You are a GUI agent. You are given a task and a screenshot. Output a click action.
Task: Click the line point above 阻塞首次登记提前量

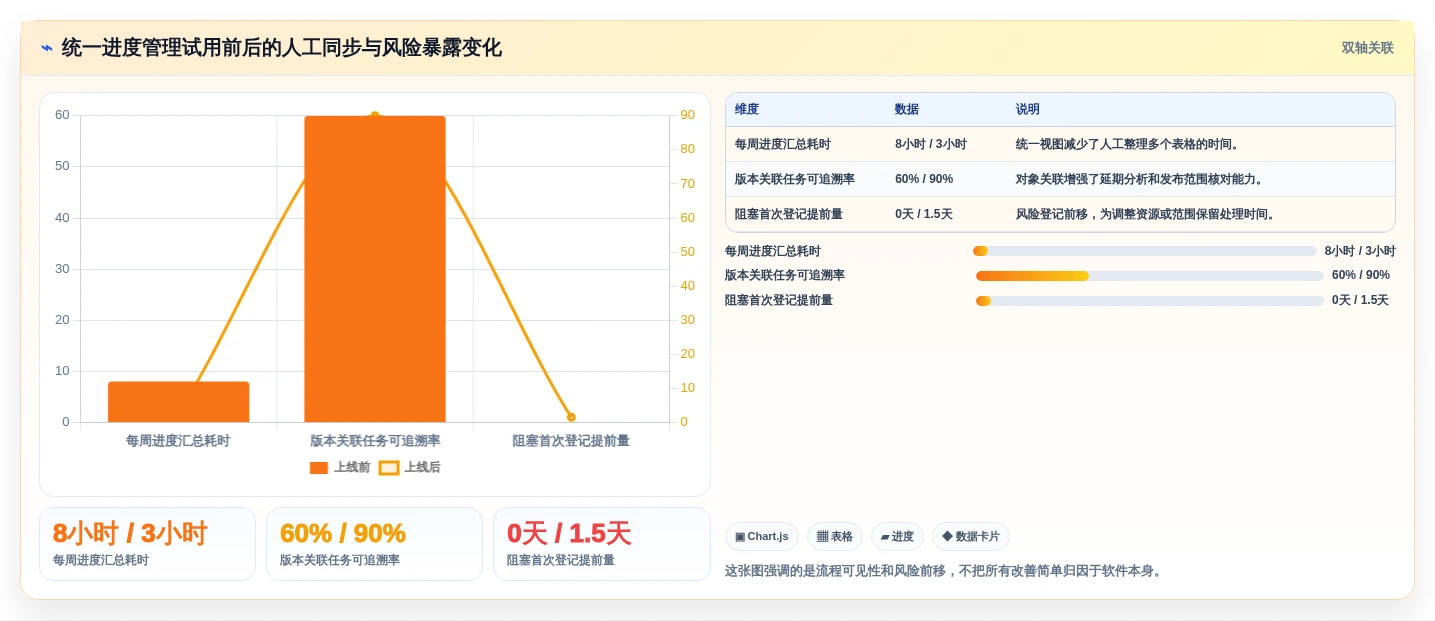tap(571, 417)
